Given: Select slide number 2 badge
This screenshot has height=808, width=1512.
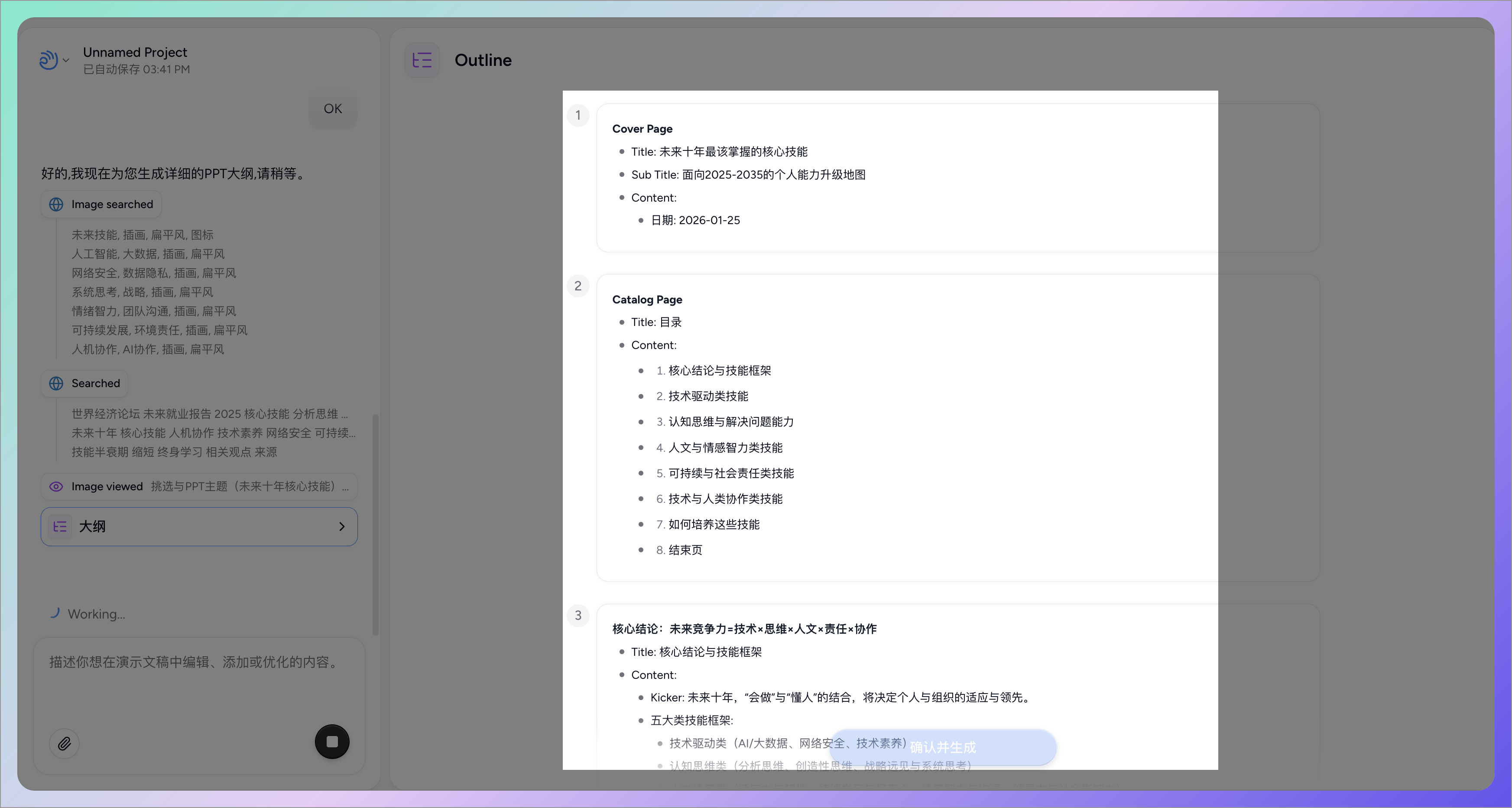Looking at the screenshot, I should [578, 286].
